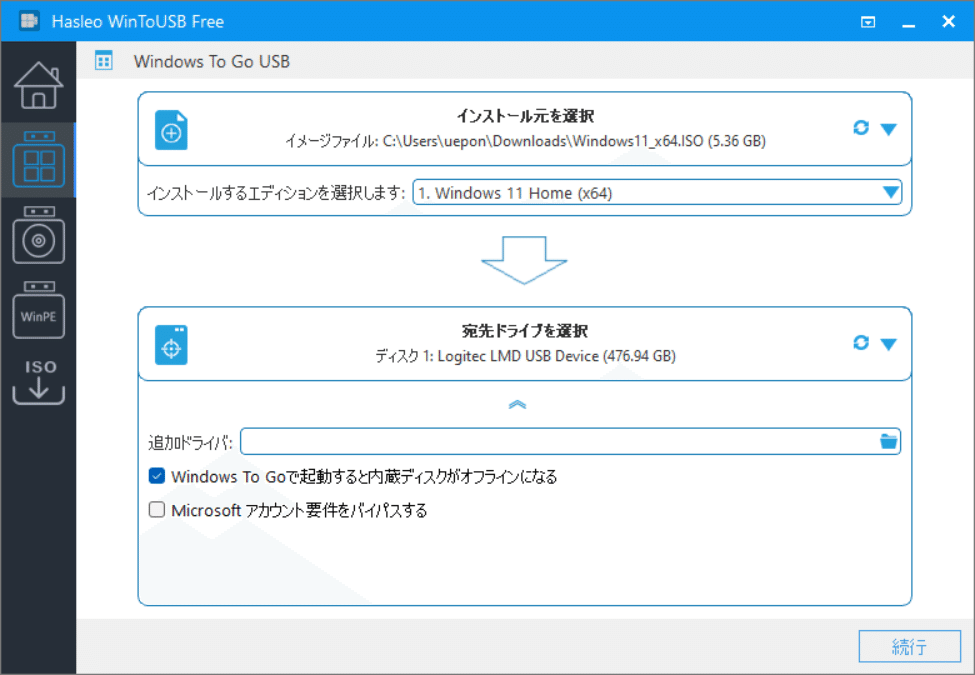This screenshot has width=975, height=675.
Task: Refresh the destination drive list
Action: click(x=861, y=342)
